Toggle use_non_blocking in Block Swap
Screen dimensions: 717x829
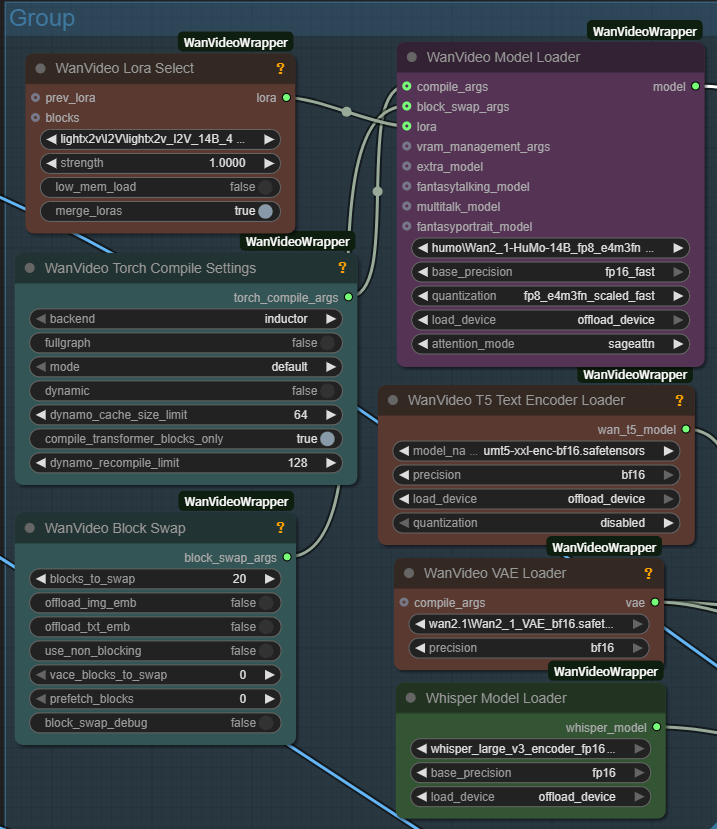(155, 651)
